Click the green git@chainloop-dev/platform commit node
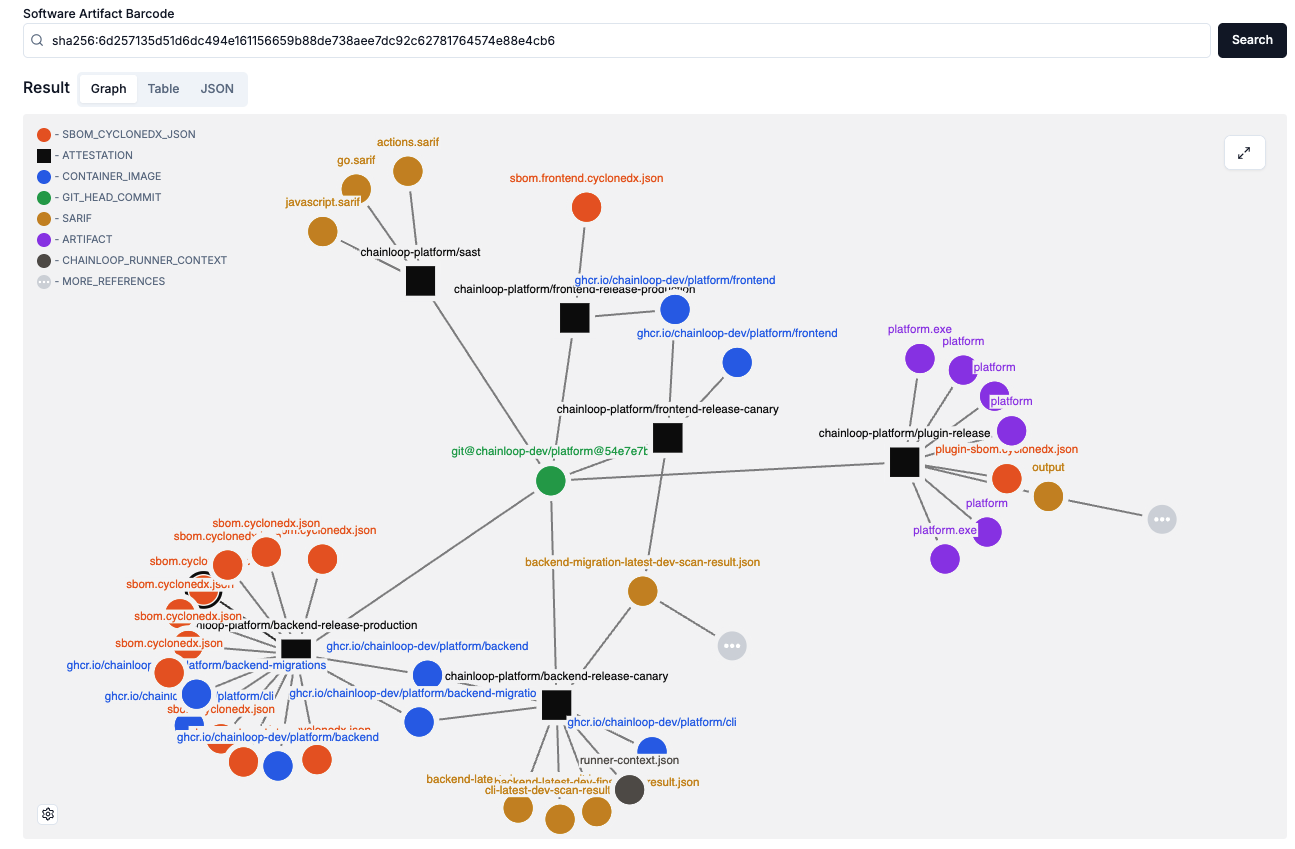 (x=550, y=480)
